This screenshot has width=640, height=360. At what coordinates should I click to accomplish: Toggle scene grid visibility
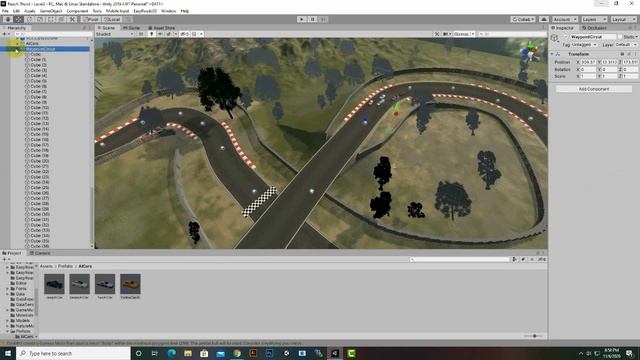pos(195,34)
